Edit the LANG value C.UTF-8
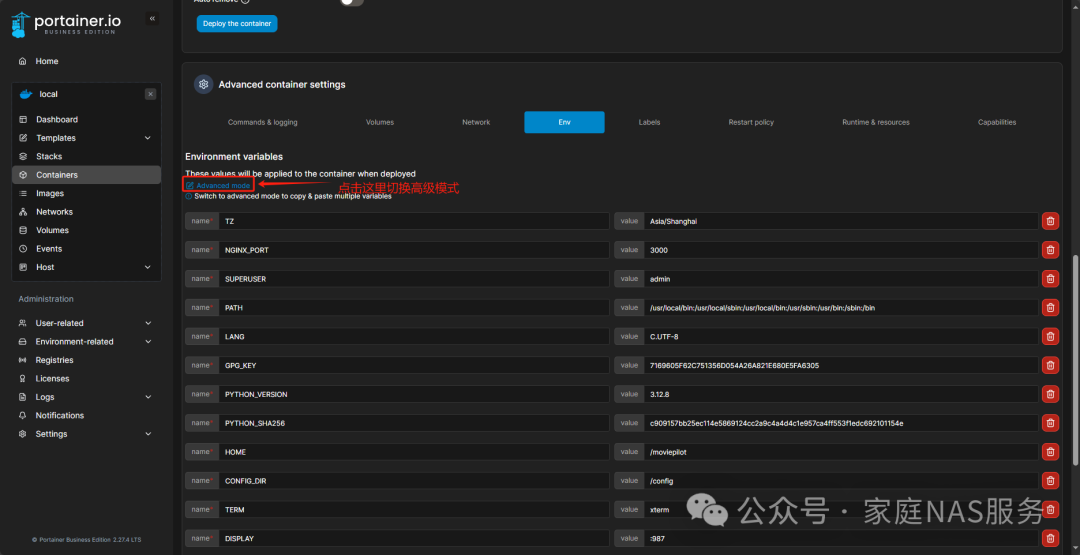 (x=841, y=337)
